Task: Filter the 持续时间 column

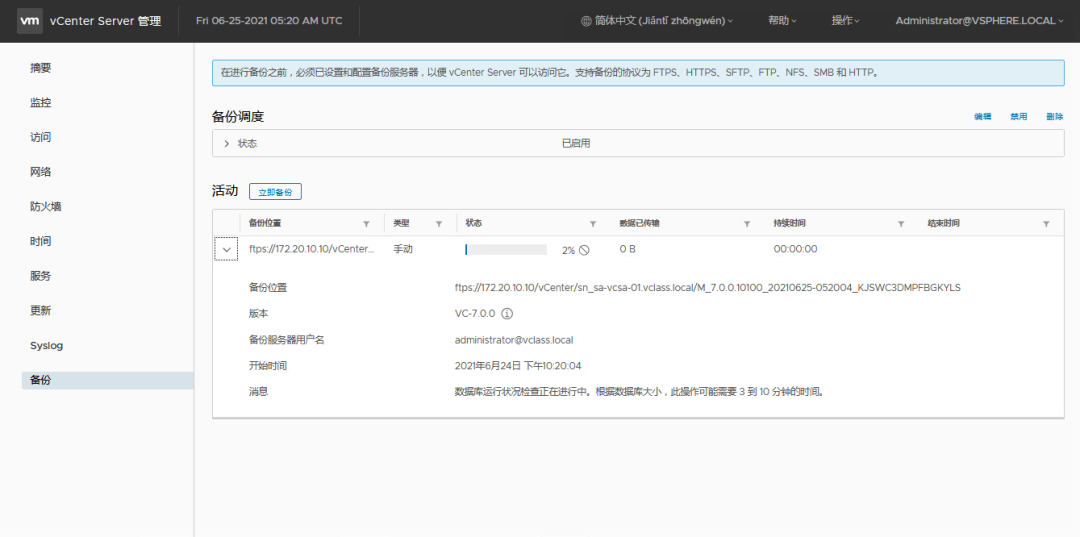Action: pos(901,224)
